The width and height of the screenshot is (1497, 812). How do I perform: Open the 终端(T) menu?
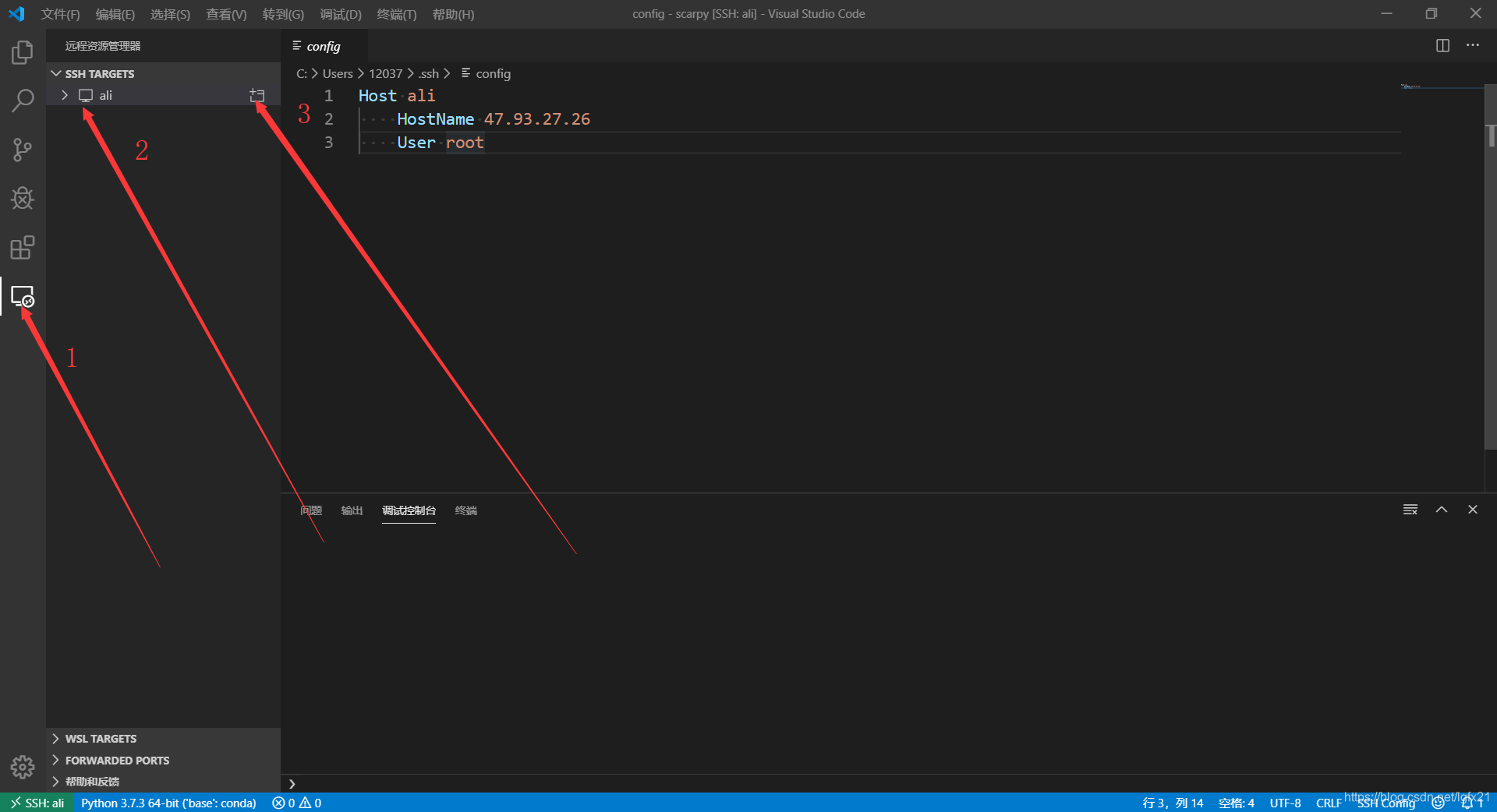[397, 14]
